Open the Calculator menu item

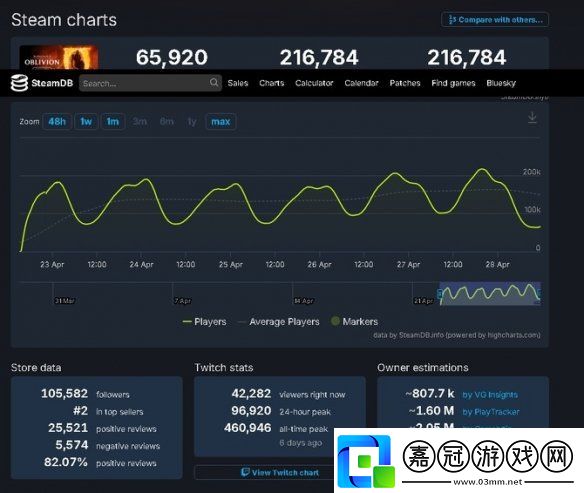click(314, 83)
